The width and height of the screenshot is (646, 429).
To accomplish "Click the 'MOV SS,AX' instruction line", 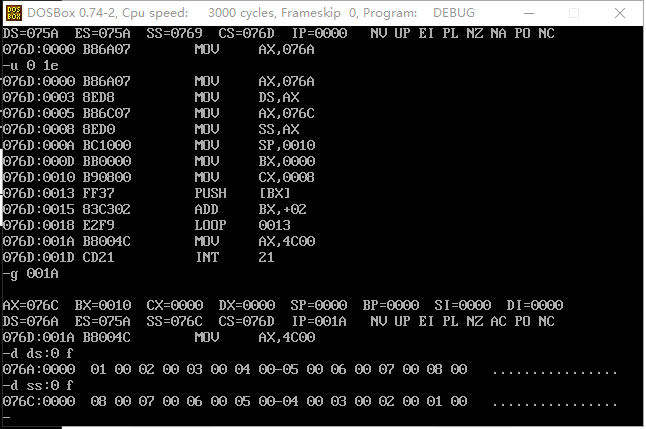I will (x=151, y=129).
